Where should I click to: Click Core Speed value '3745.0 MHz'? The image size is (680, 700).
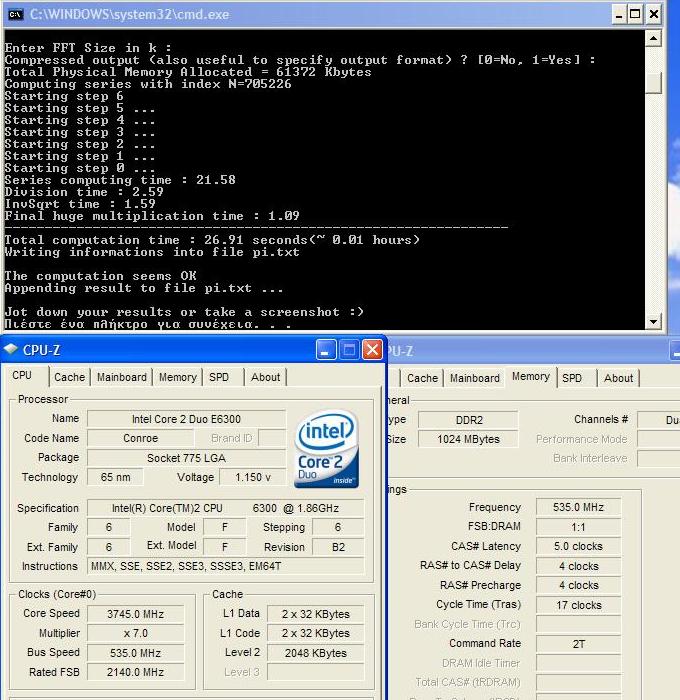point(135,614)
